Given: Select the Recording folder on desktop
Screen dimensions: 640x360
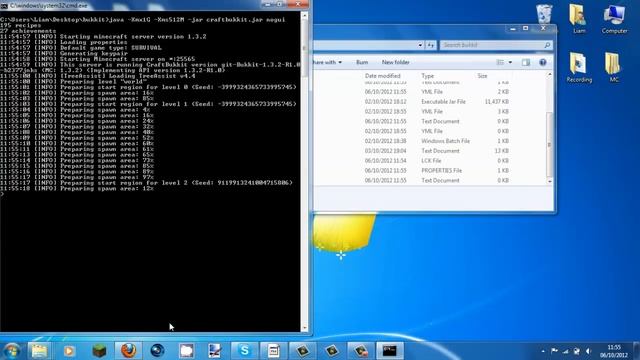Looking at the screenshot, I should 579,67.
